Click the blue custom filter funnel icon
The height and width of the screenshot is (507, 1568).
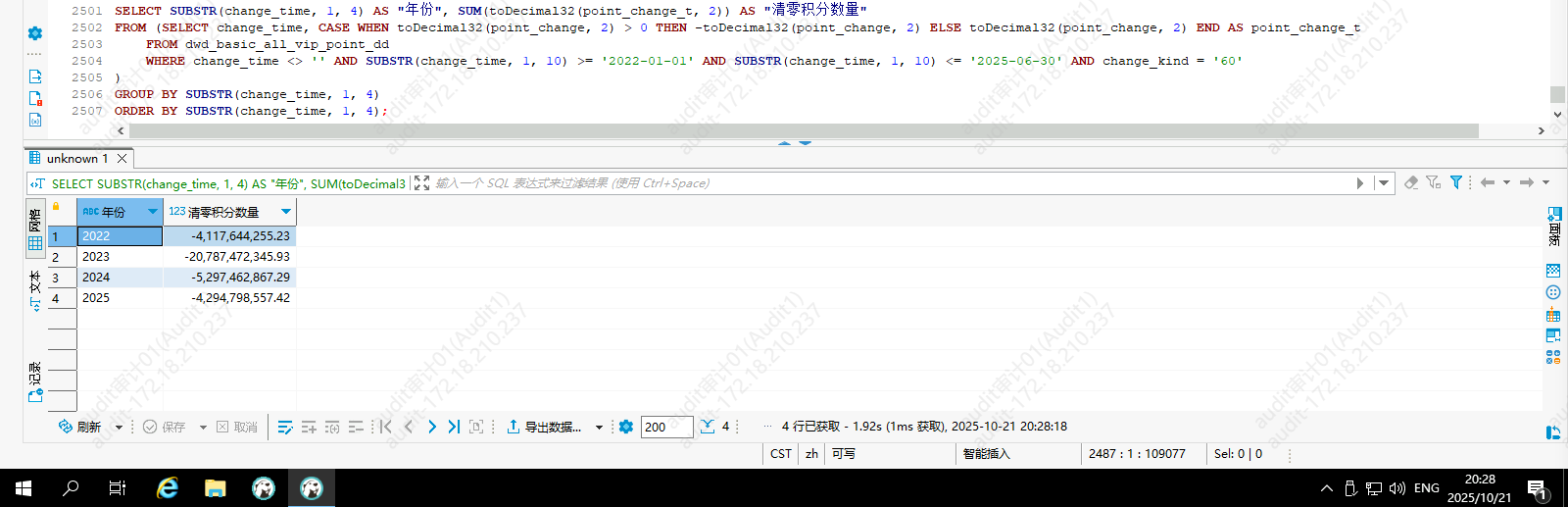1456,182
